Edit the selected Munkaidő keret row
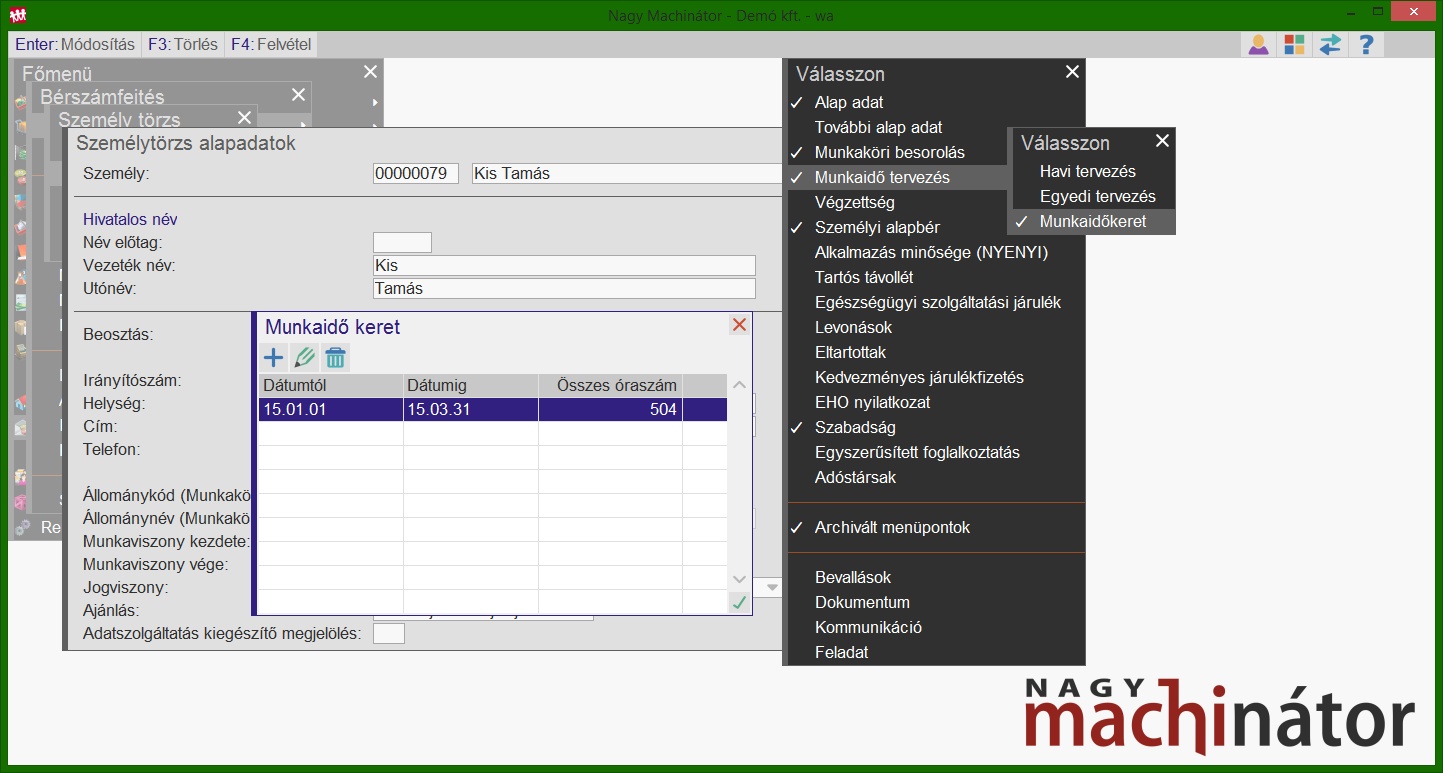1443x773 pixels. click(x=305, y=357)
